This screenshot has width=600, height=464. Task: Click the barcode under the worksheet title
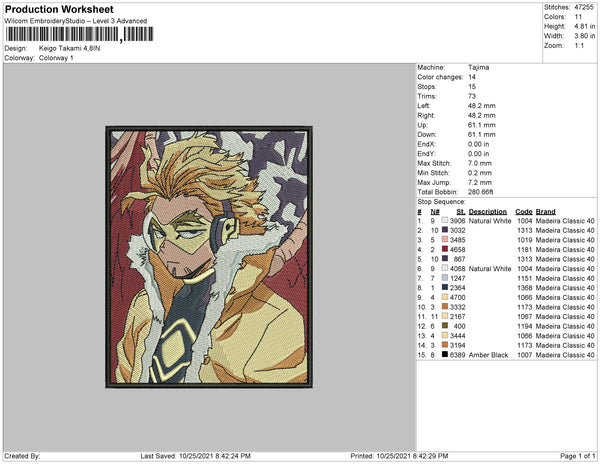[x=79, y=34]
